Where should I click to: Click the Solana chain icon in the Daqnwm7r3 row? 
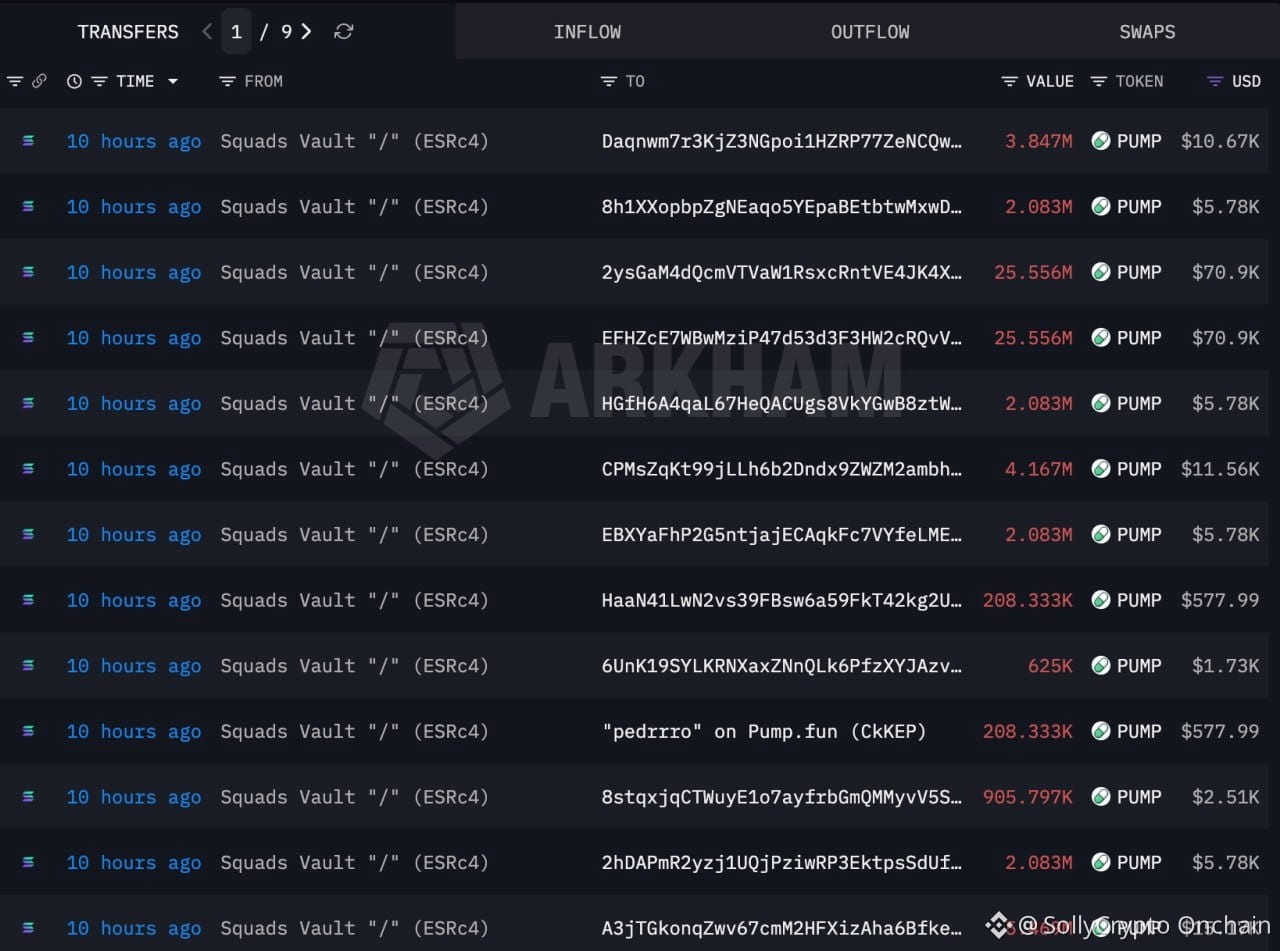(x=28, y=141)
